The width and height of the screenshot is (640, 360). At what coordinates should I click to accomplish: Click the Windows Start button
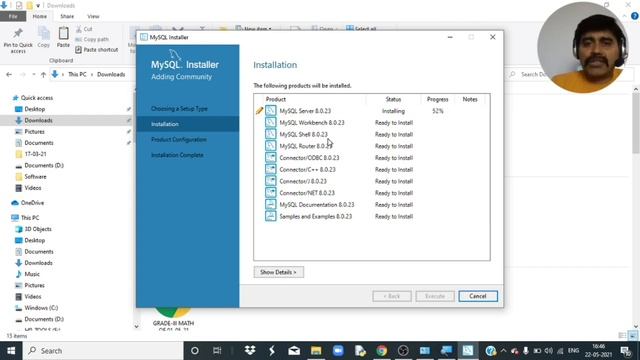11,351
